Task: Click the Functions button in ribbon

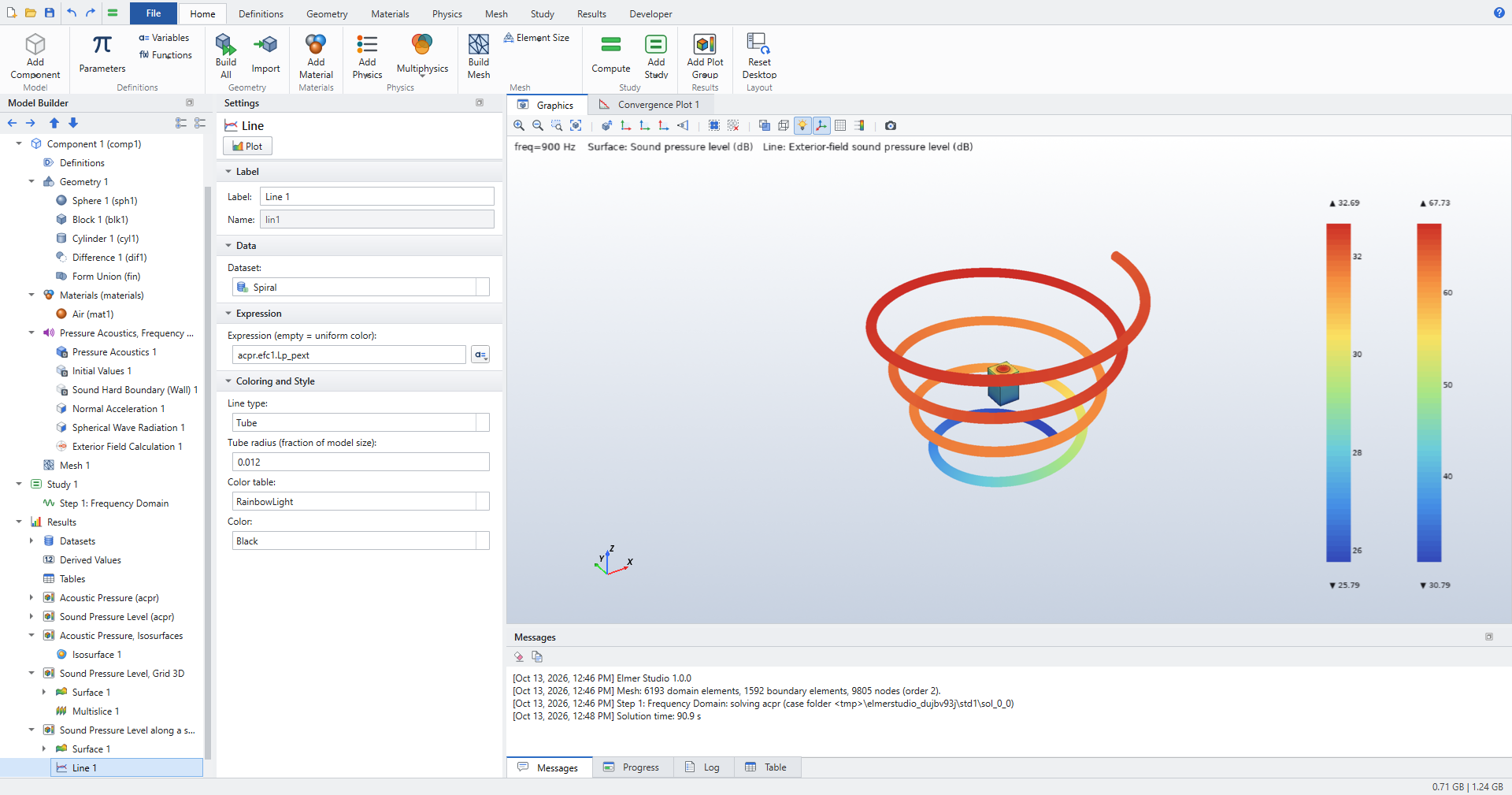Action: coord(165,55)
